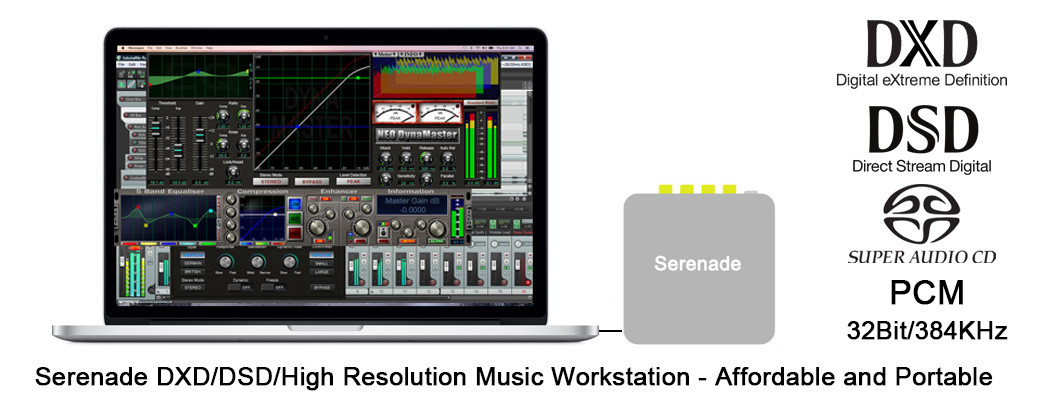The width and height of the screenshot is (1050, 400).
Task: Select the SMALL lookahead button
Action: (321, 263)
